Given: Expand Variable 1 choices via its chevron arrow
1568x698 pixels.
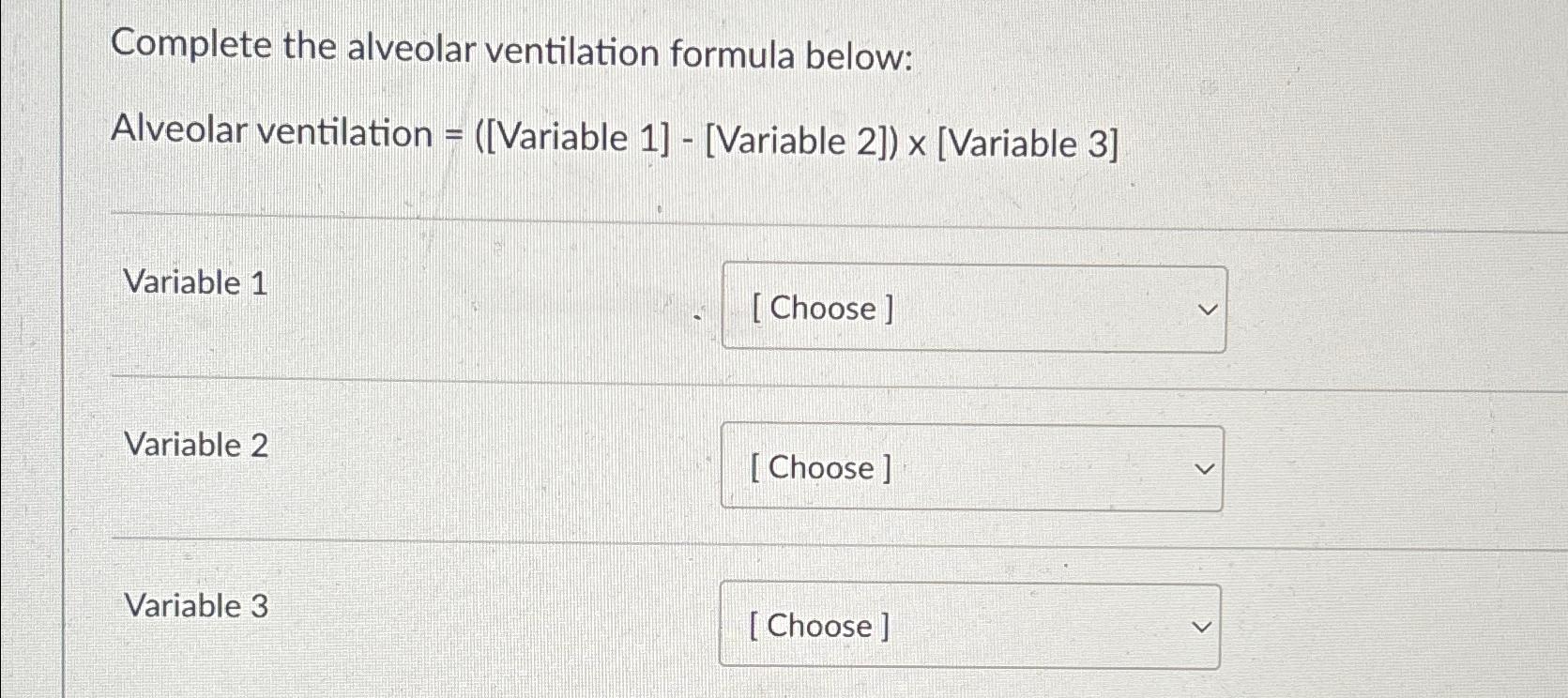Looking at the screenshot, I should pyautogui.click(x=1209, y=310).
